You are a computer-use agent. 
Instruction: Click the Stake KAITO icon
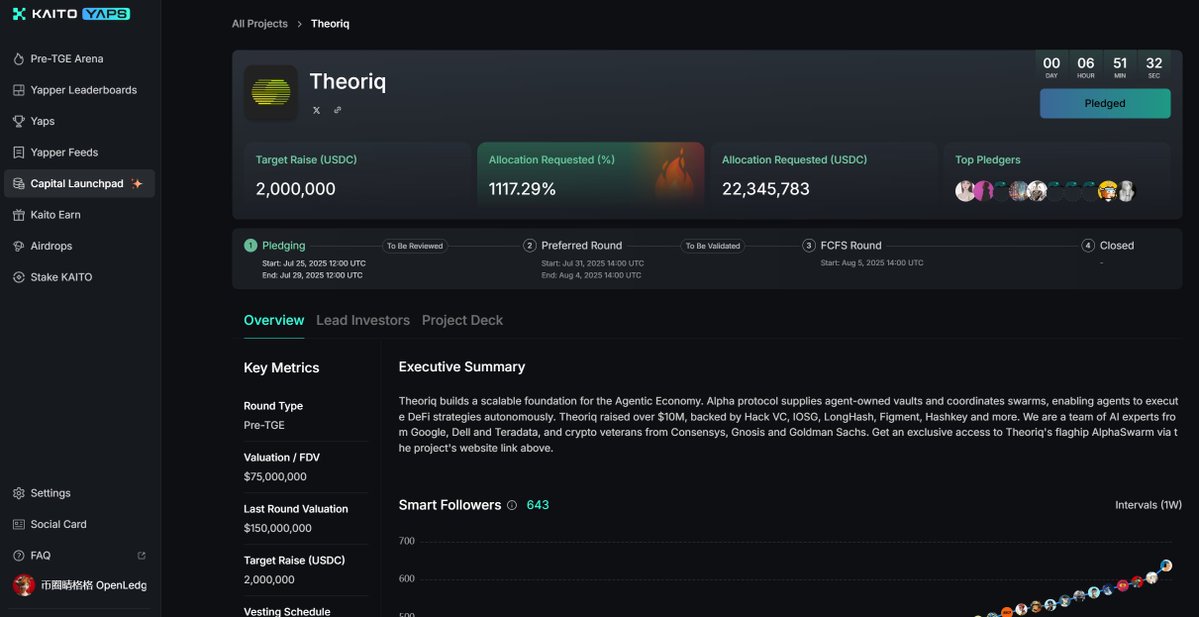(x=19, y=278)
